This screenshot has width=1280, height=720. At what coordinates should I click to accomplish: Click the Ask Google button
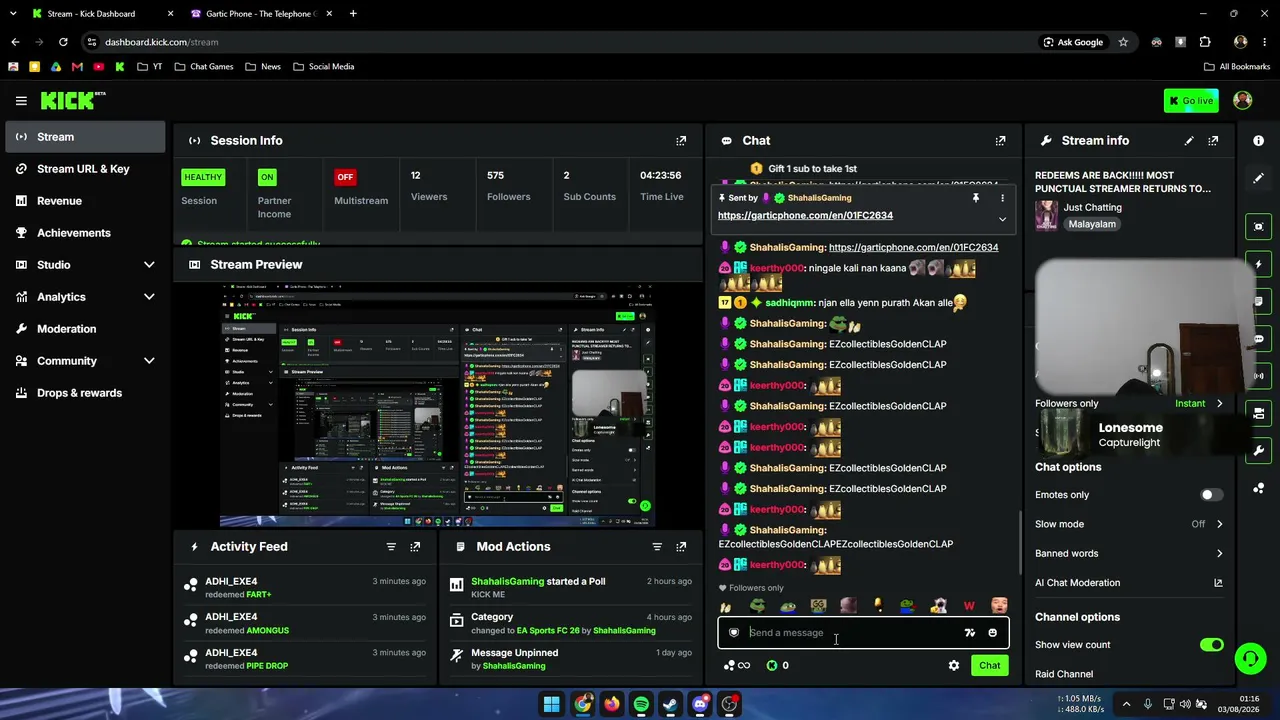(1073, 42)
